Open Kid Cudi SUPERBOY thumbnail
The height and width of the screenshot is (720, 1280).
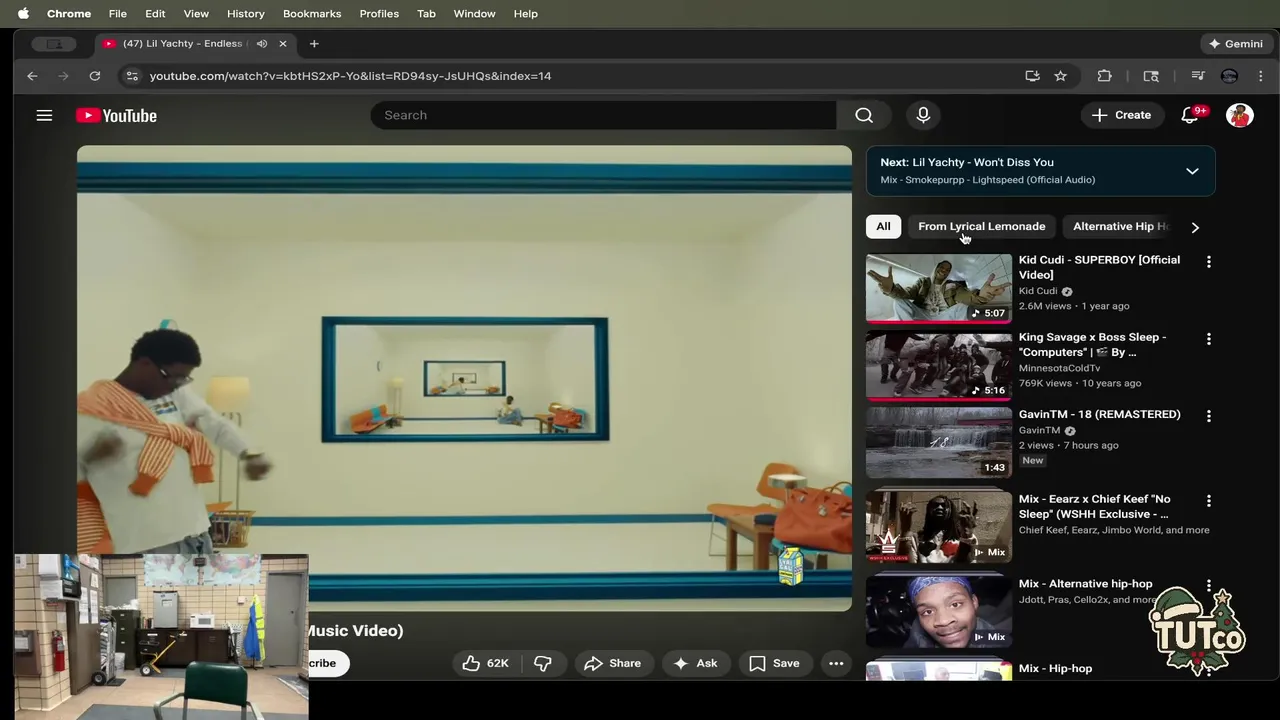point(939,288)
